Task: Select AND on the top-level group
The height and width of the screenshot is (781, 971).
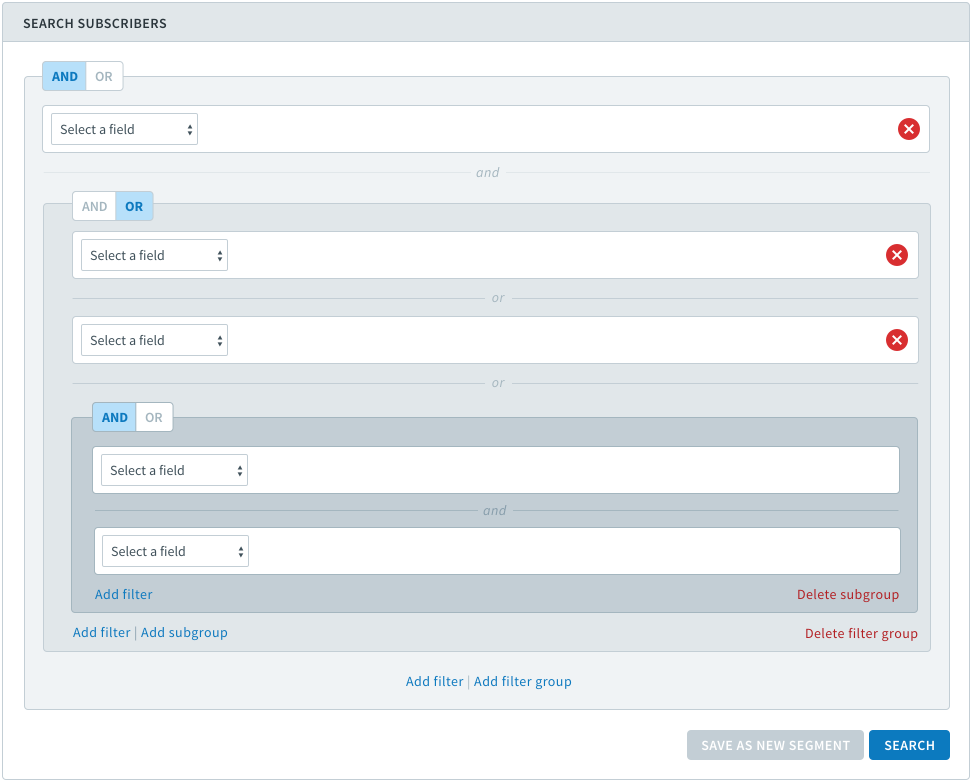Action: click(x=64, y=76)
